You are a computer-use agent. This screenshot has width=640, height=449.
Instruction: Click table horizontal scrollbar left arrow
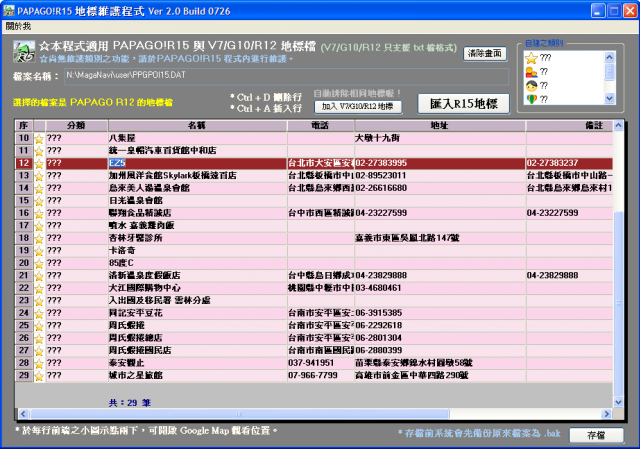23,414
